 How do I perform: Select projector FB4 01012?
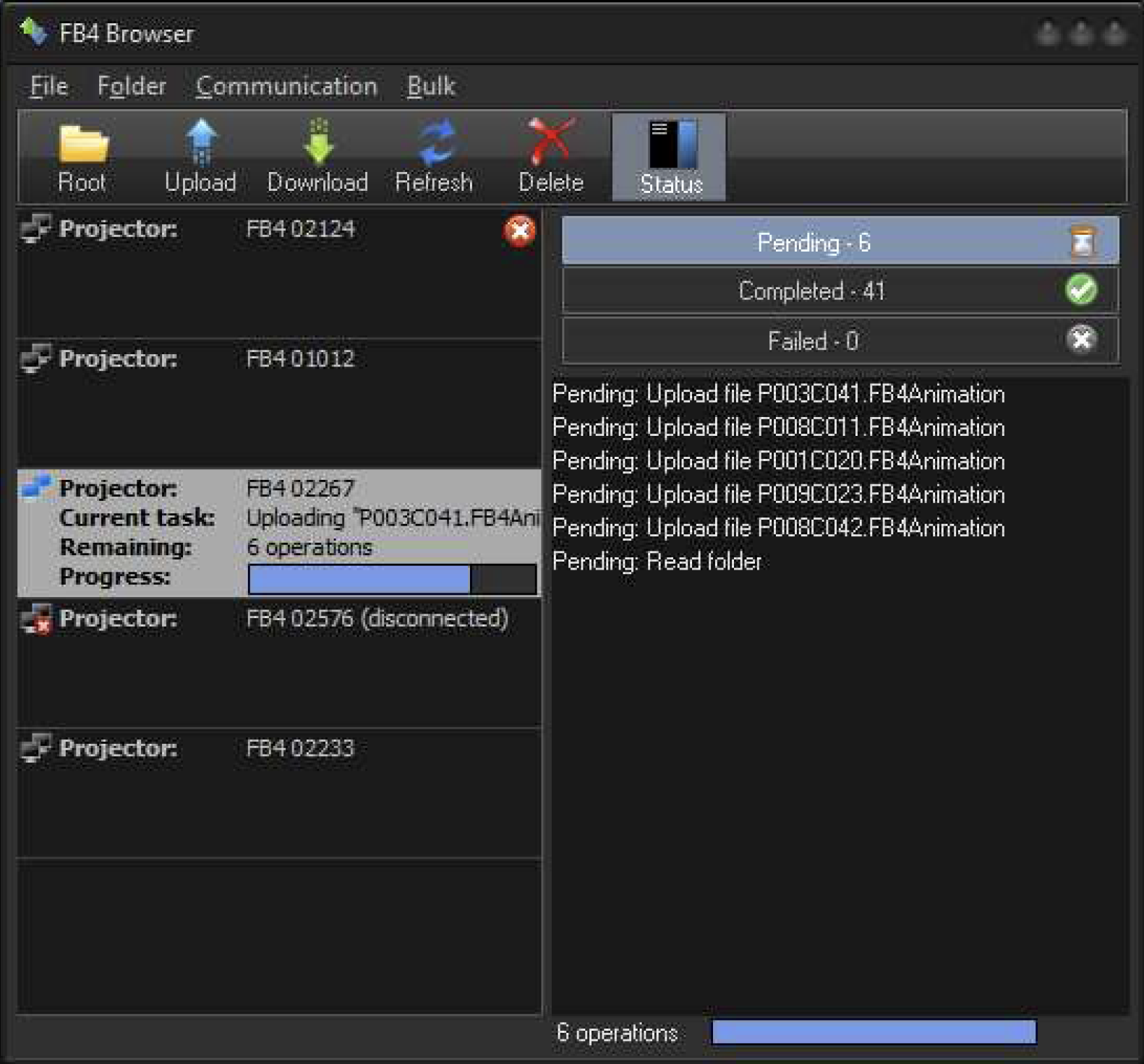coord(279,403)
